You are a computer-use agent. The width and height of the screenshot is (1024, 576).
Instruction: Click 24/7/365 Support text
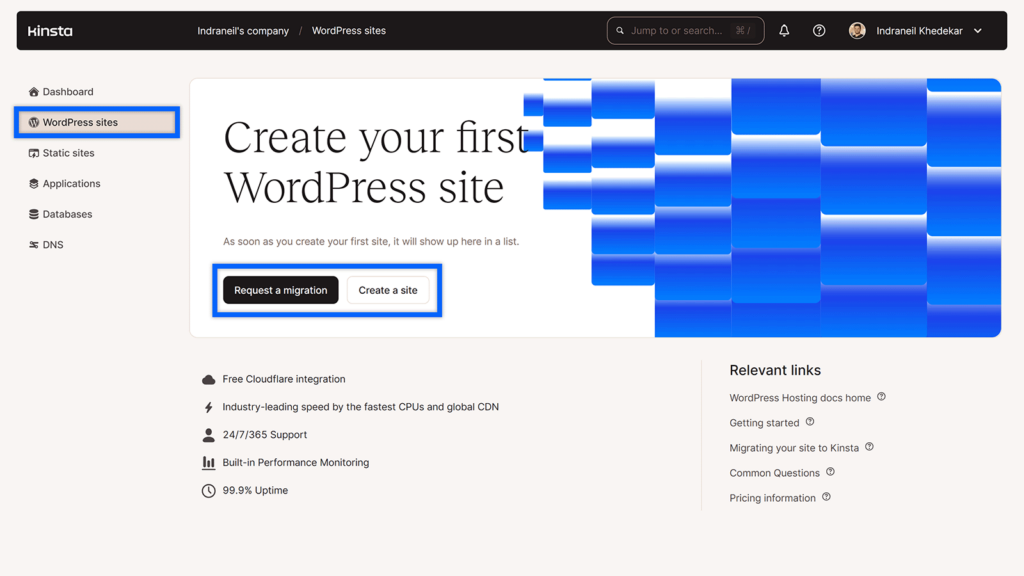pos(264,434)
